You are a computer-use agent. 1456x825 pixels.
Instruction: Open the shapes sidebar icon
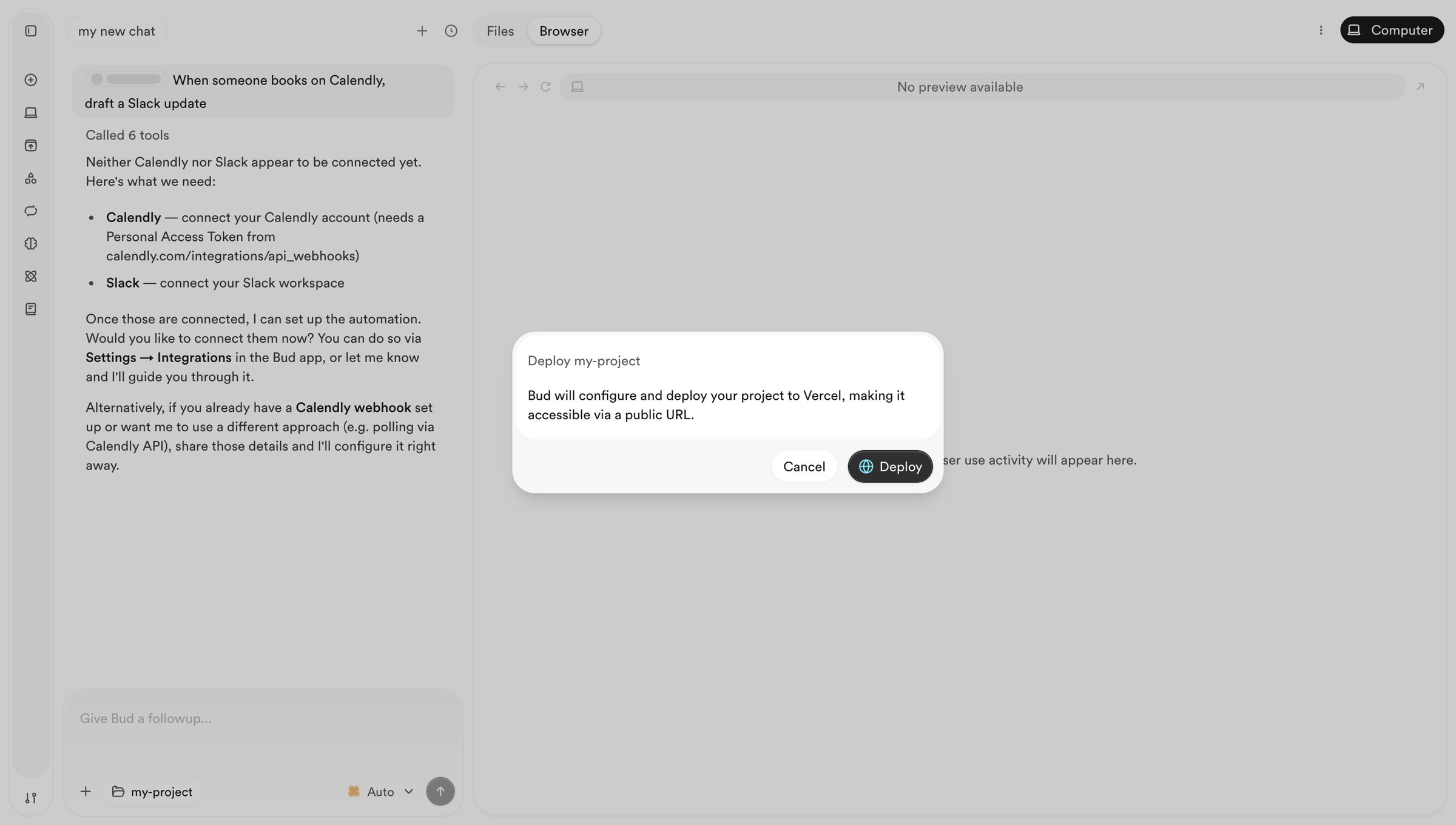click(x=31, y=178)
